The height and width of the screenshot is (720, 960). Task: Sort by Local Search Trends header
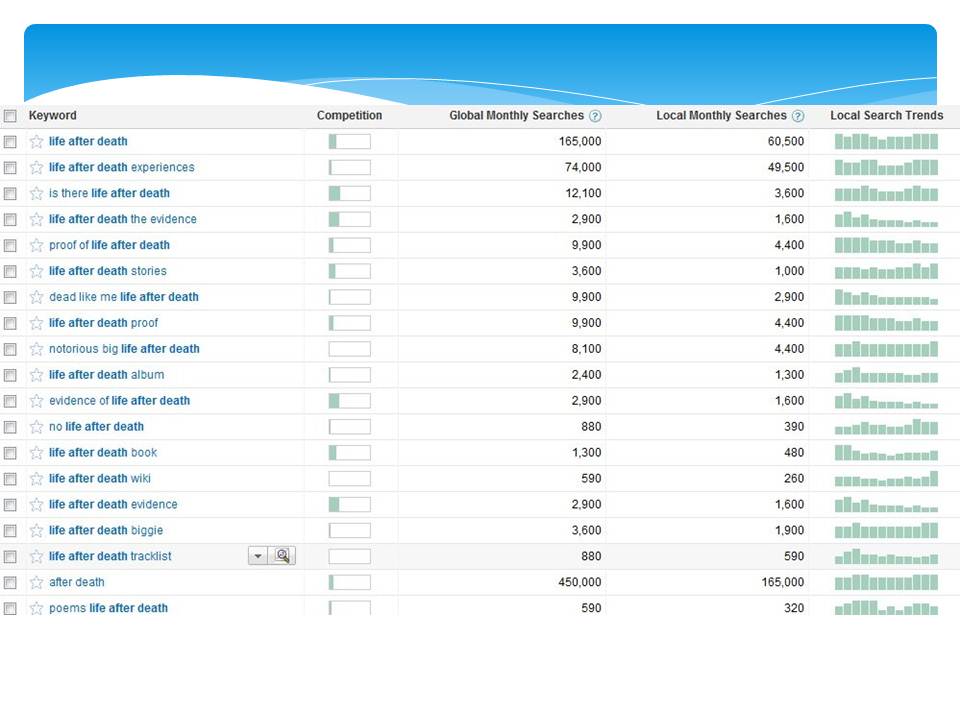click(886, 116)
